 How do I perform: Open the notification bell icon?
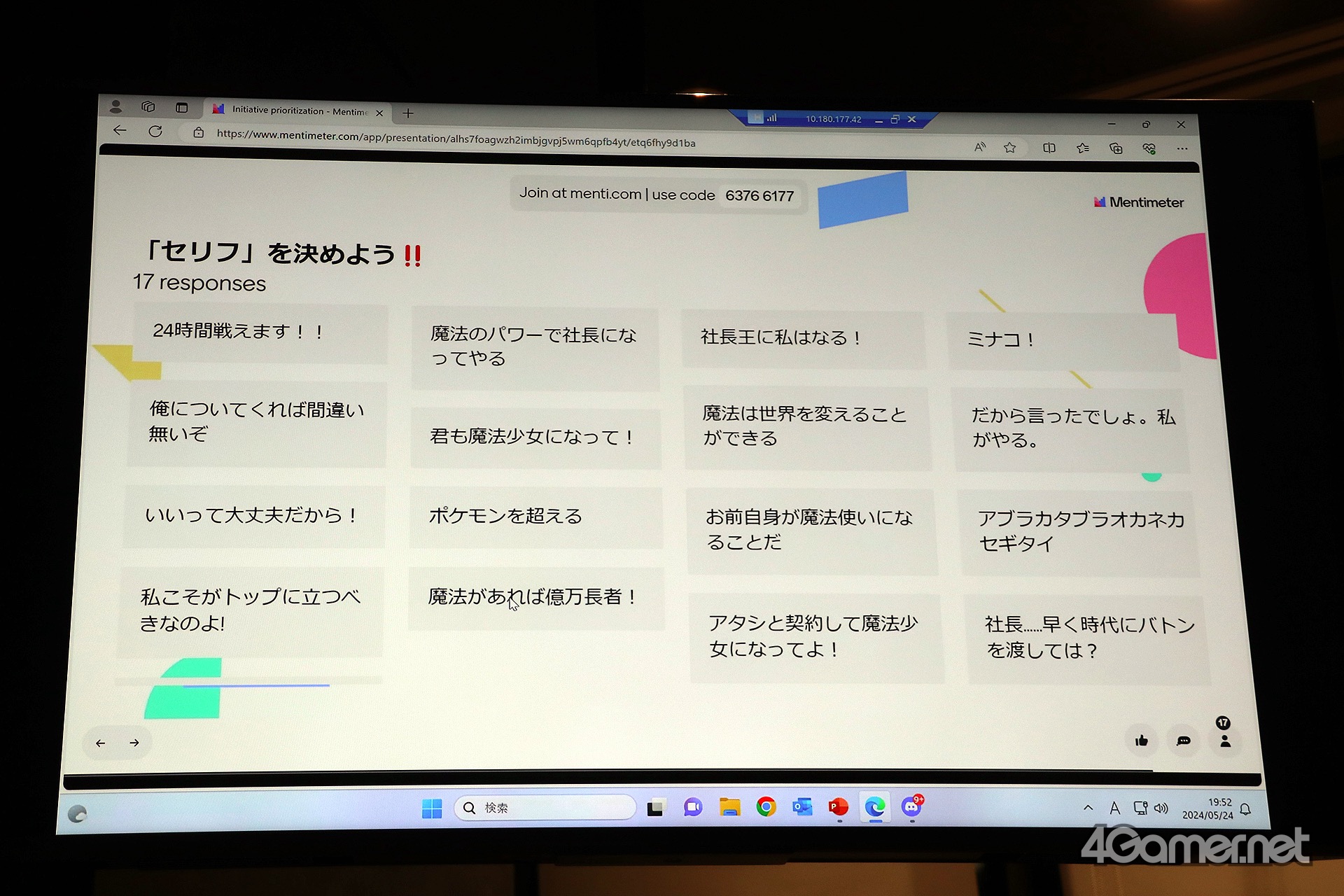[1245, 809]
